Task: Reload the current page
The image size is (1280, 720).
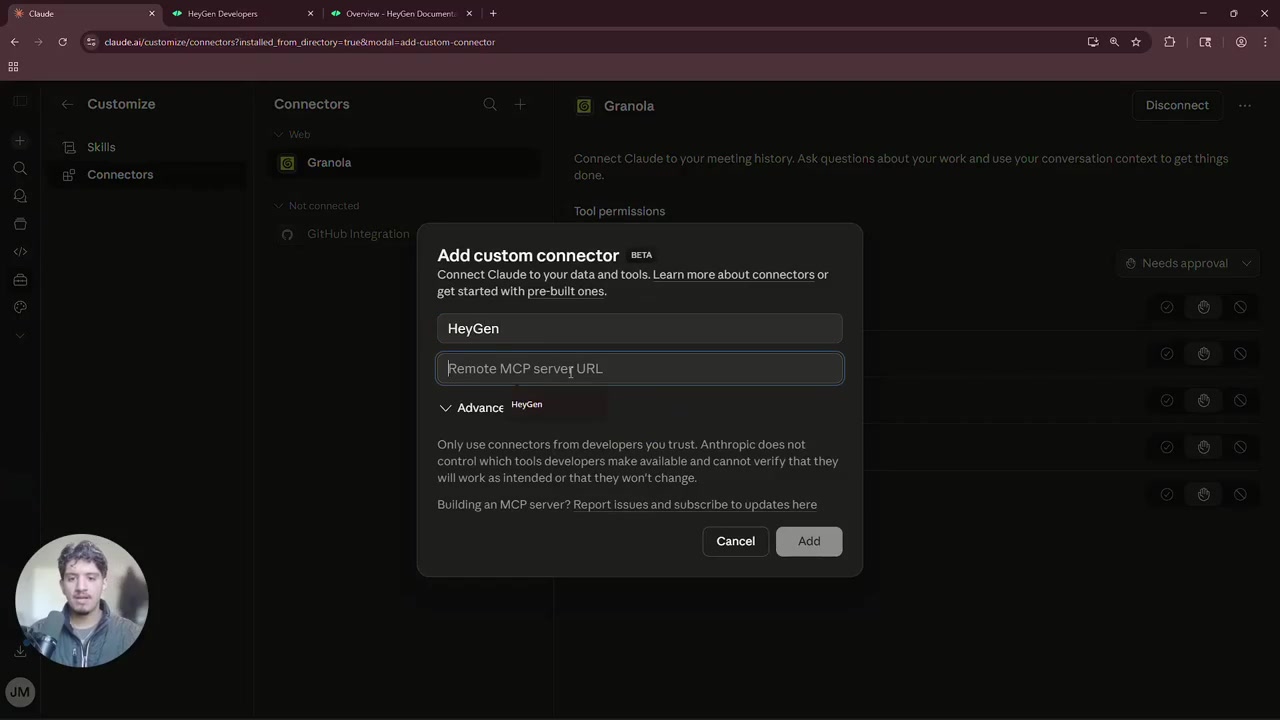Action: (x=62, y=42)
